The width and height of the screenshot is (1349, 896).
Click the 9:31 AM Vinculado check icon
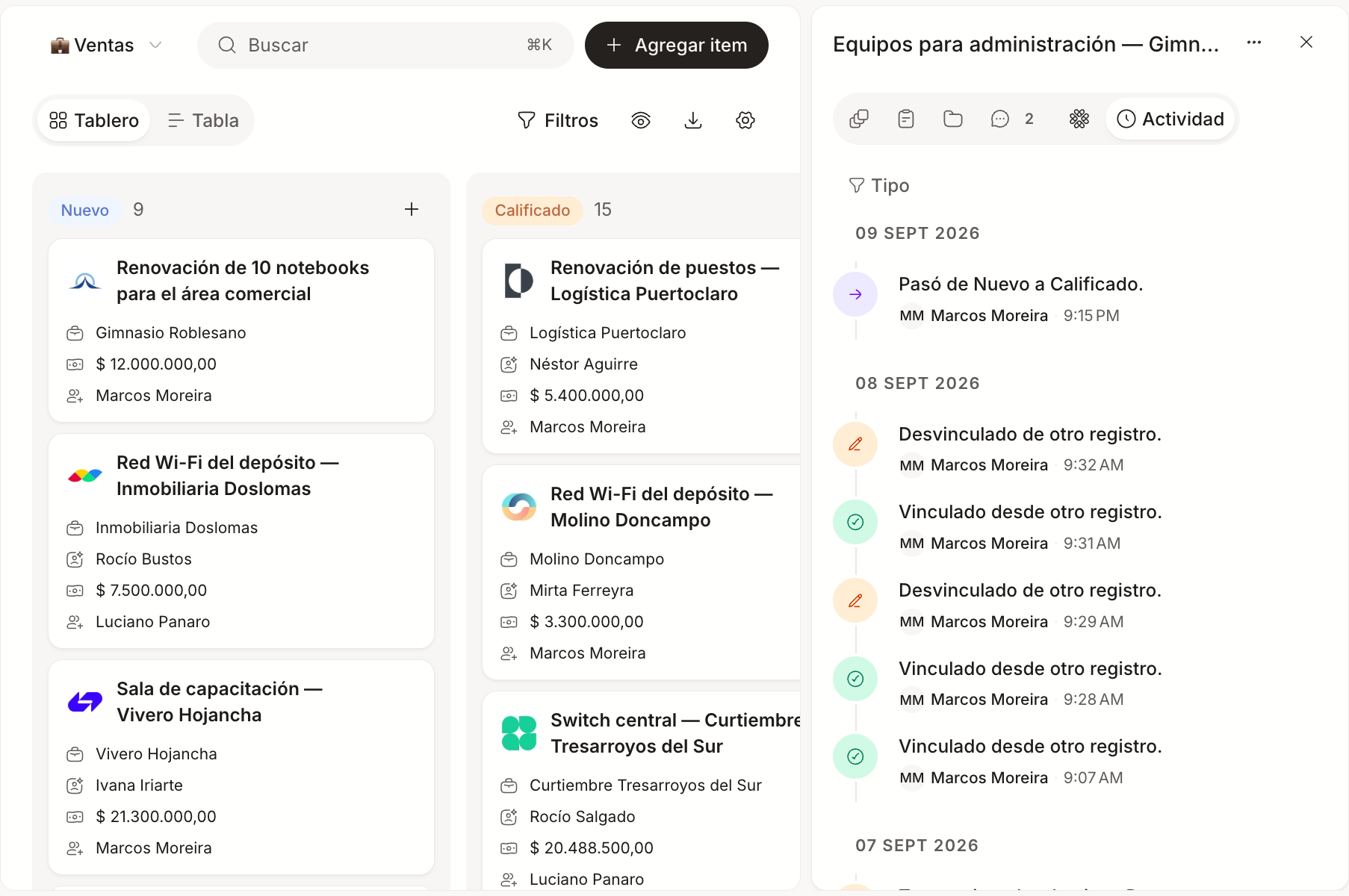pyautogui.click(x=855, y=522)
